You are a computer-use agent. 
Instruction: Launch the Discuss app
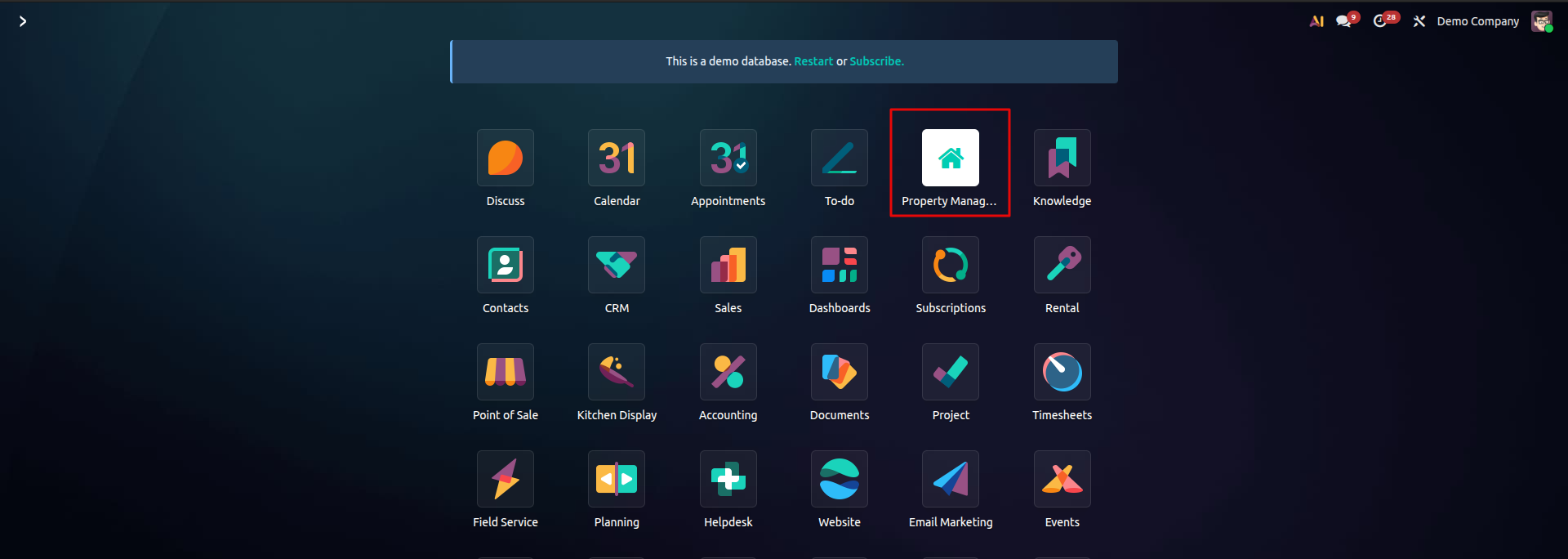(506, 159)
